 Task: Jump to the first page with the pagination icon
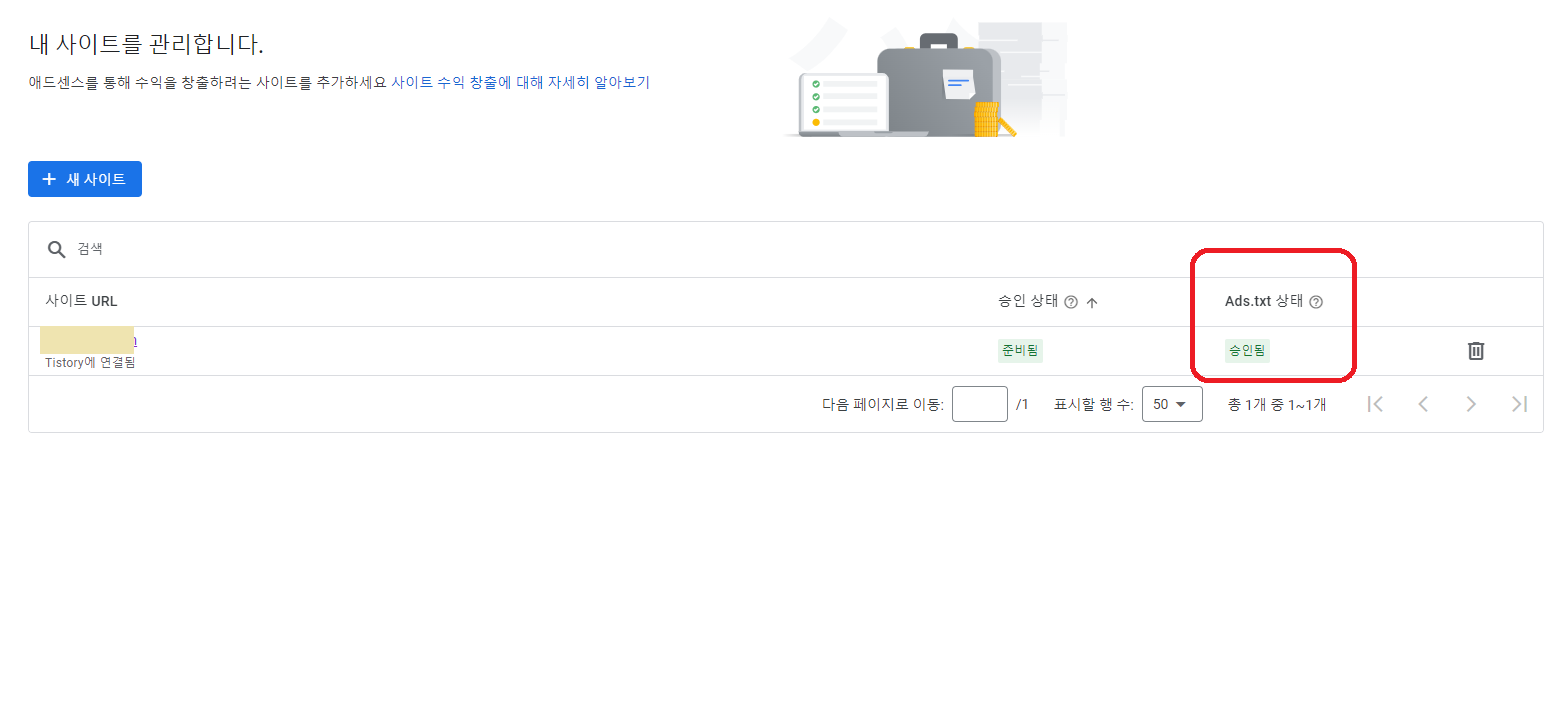coord(1375,403)
